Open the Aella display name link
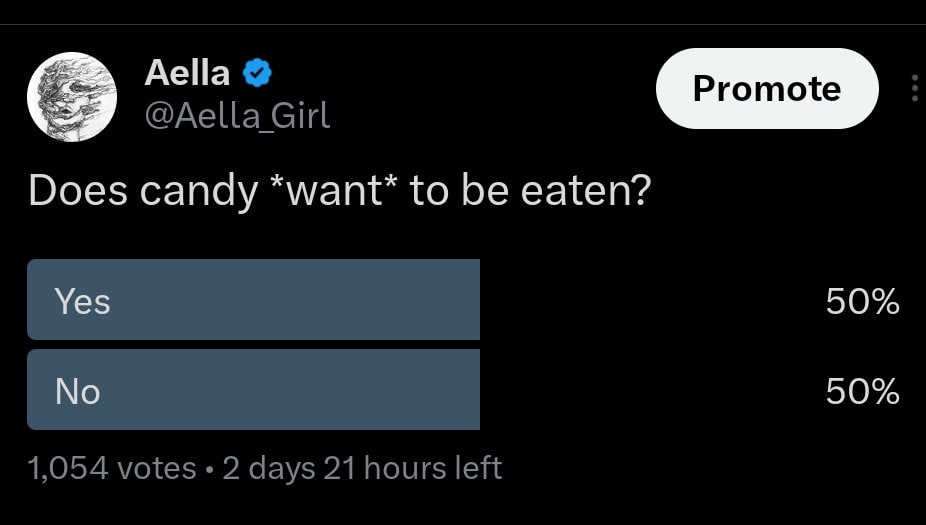Image resolution: width=926 pixels, height=525 pixels. coord(188,72)
